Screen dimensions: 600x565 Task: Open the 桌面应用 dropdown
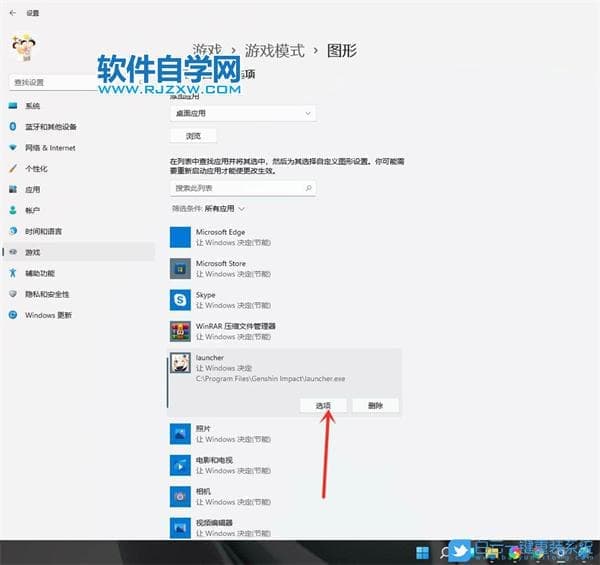pyautogui.click(x=243, y=114)
